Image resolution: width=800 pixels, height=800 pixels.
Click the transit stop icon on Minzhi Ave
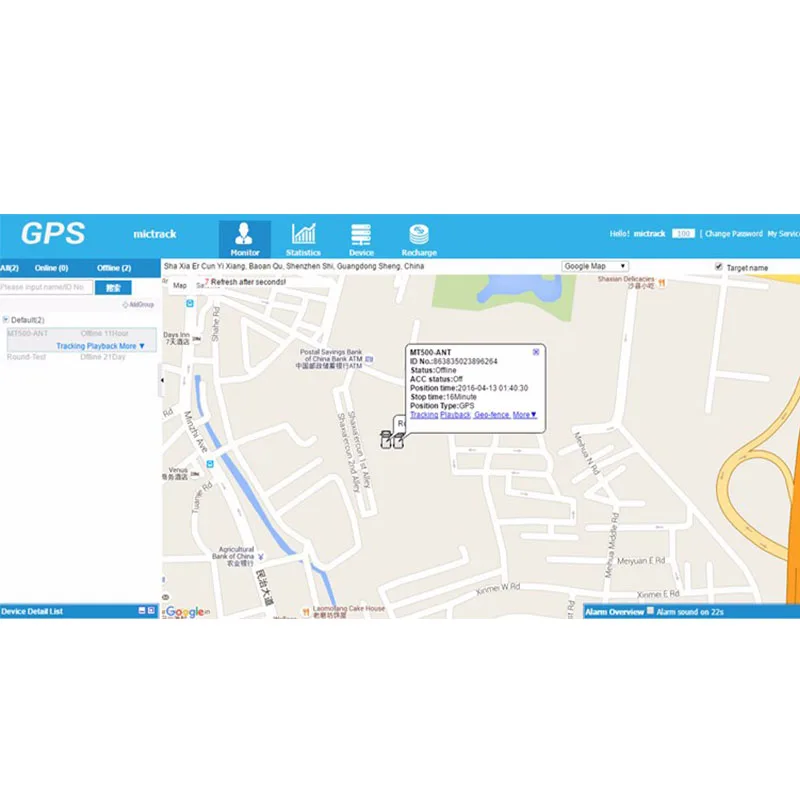(210, 464)
